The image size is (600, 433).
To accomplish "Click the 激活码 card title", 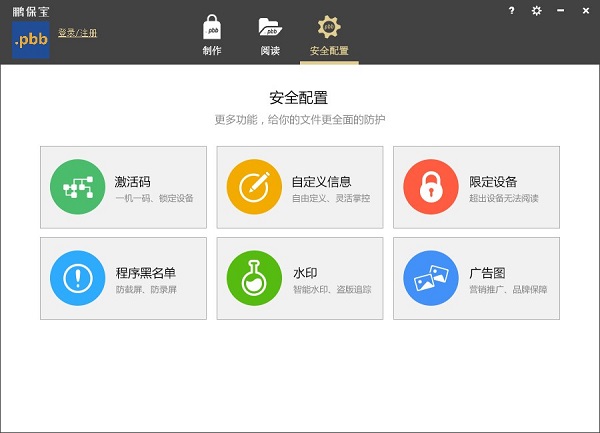I will point(132,182).
